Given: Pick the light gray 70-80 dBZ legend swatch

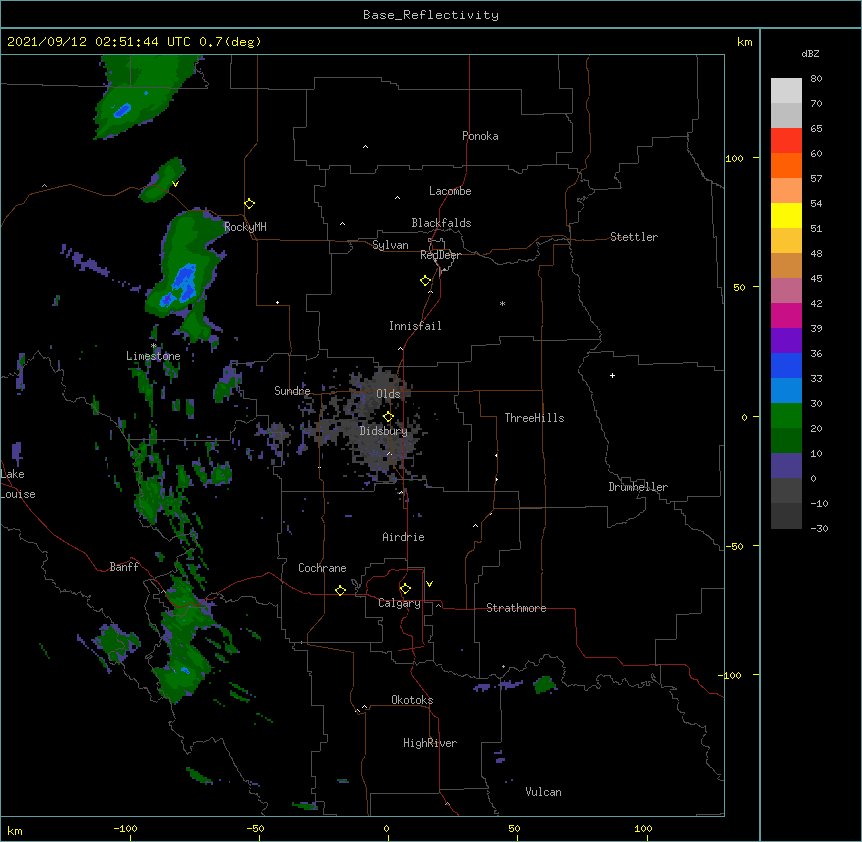Looking at the screenshot, I should tap(786, 91).
